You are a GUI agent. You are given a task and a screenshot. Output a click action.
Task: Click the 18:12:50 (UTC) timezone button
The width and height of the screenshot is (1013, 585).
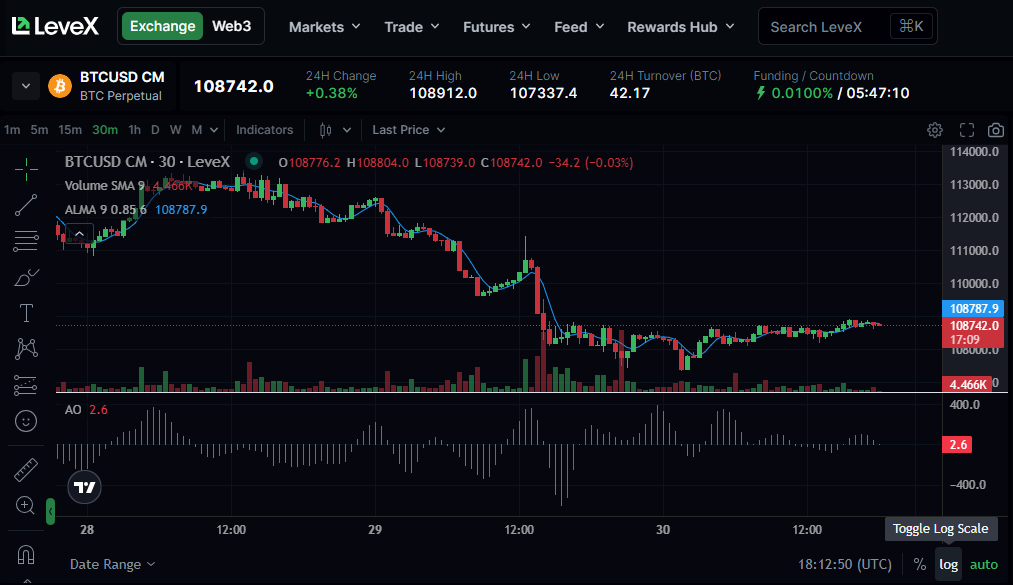(x=844, y=564)
